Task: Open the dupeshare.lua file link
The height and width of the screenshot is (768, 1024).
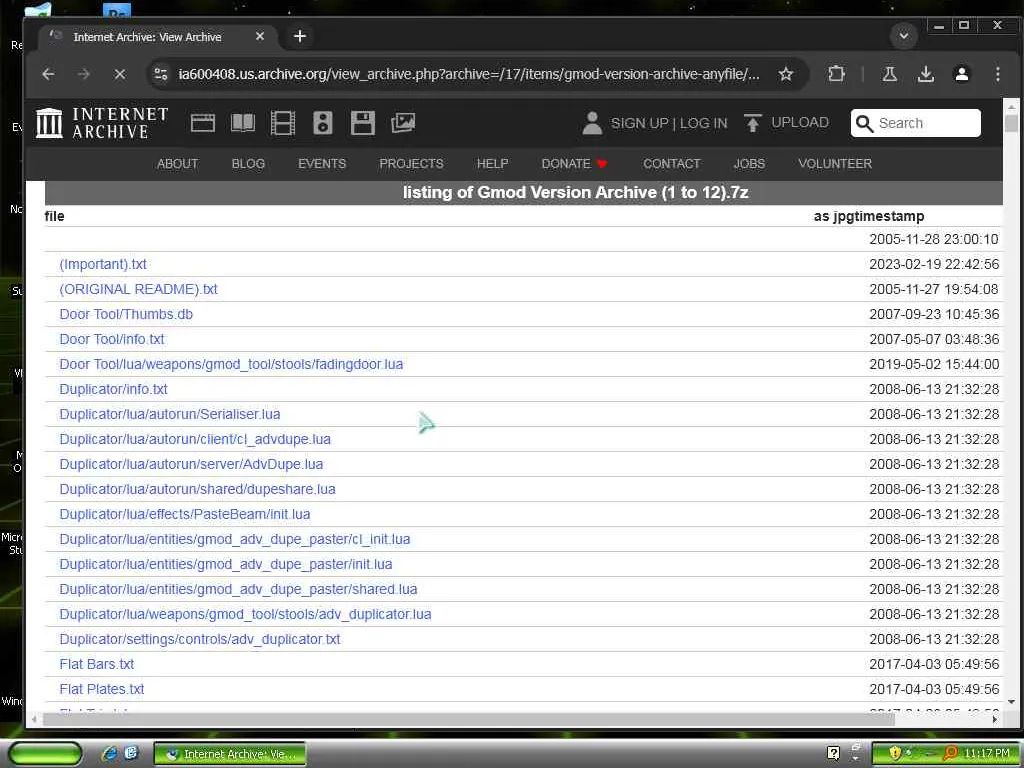Action: (197, 489)
